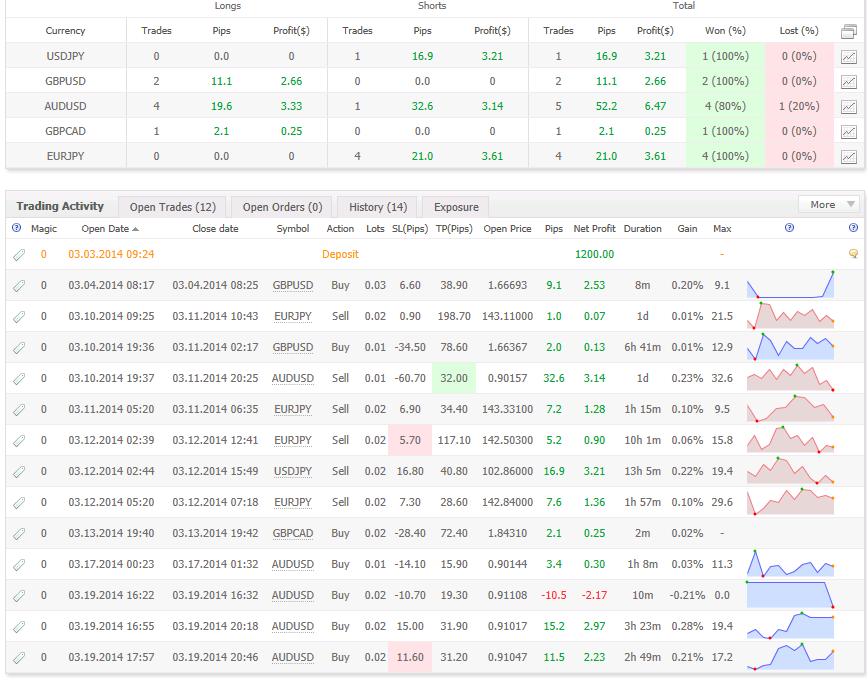867x678 pixels.
Task: Switch to the Open Orders (0) tab
Action: coord(282,207)
